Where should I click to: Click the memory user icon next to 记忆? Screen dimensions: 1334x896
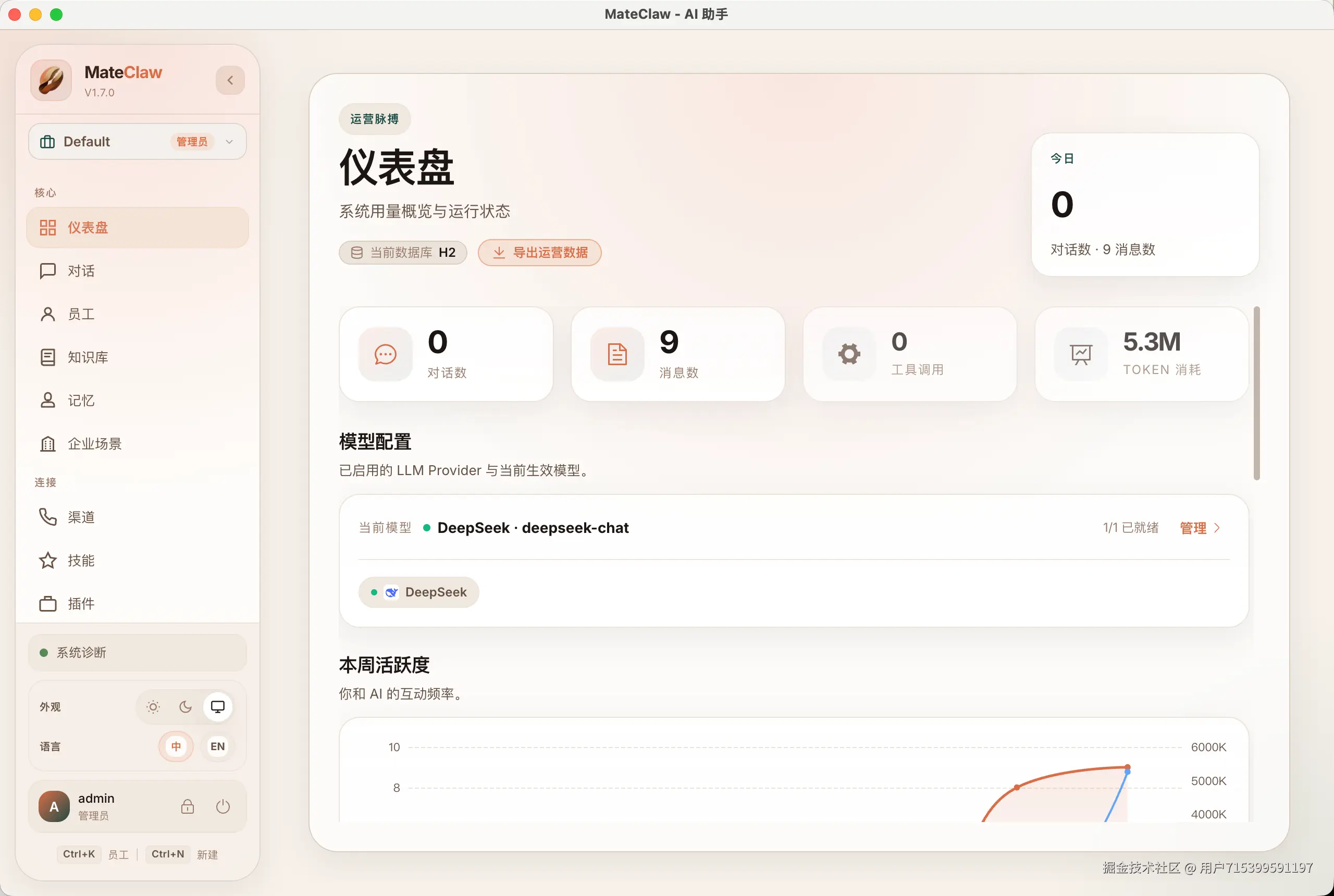point(48,401)
